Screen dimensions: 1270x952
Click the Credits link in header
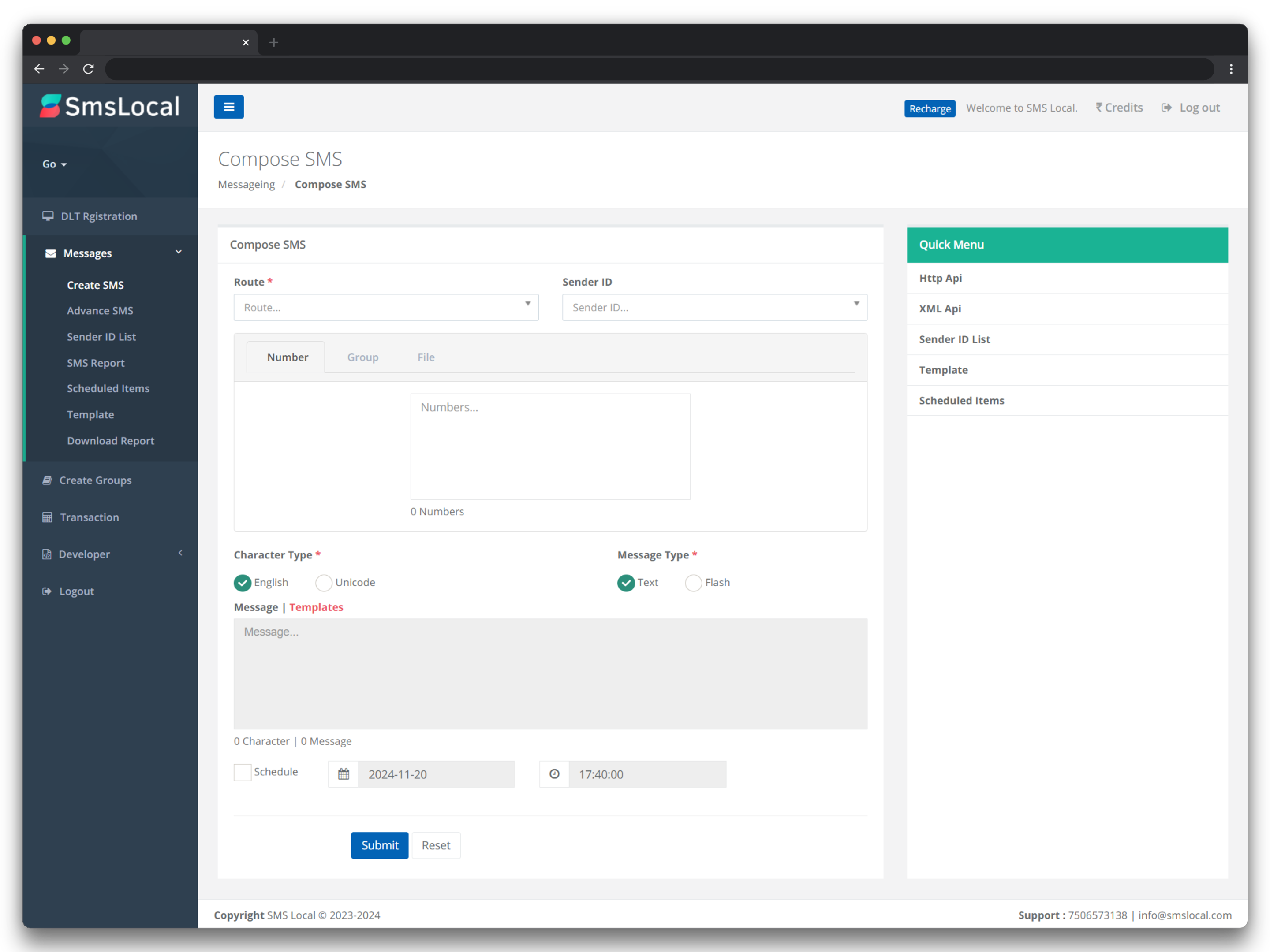1119,108
